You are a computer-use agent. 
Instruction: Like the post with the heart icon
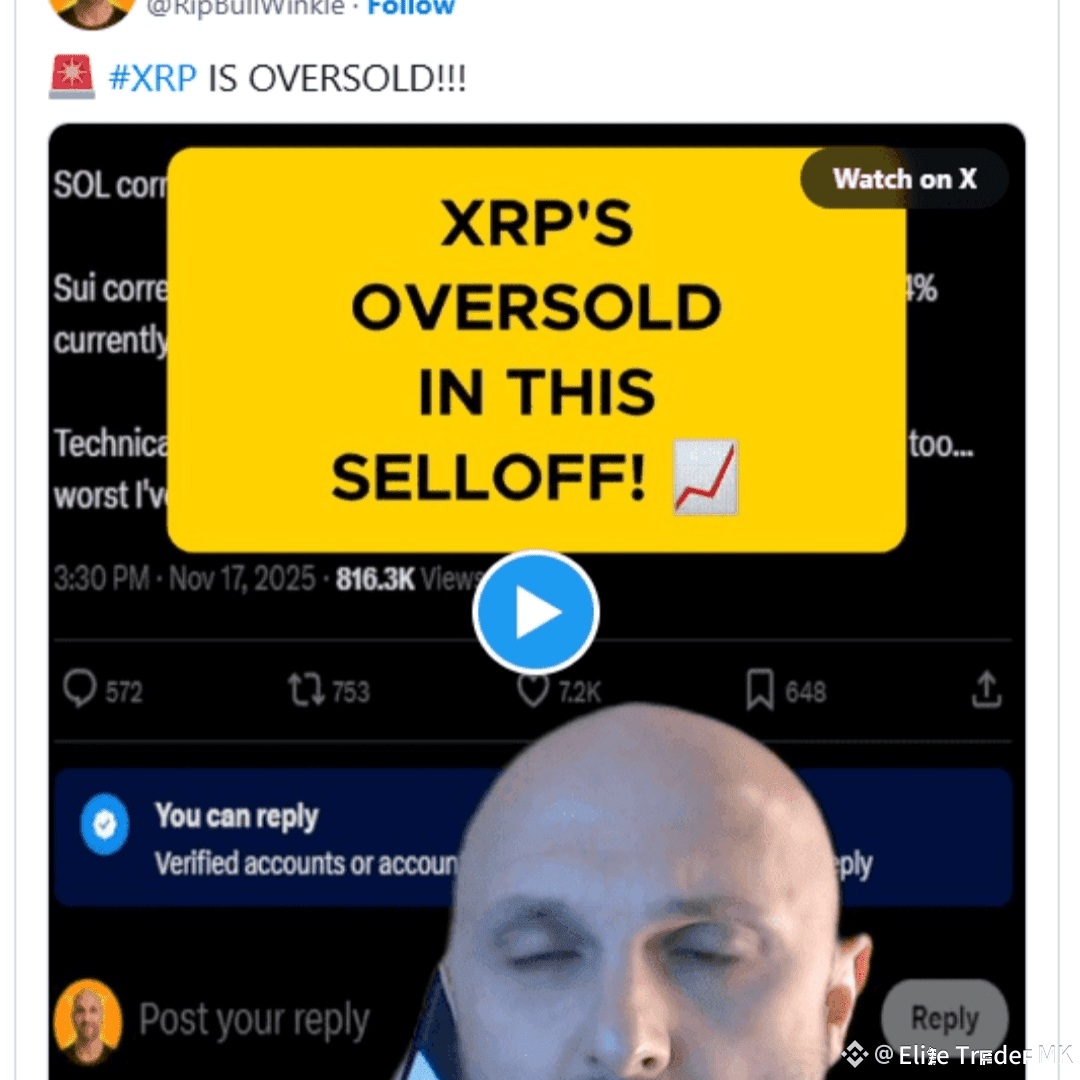pyautogui.click(x=533, y=691)
